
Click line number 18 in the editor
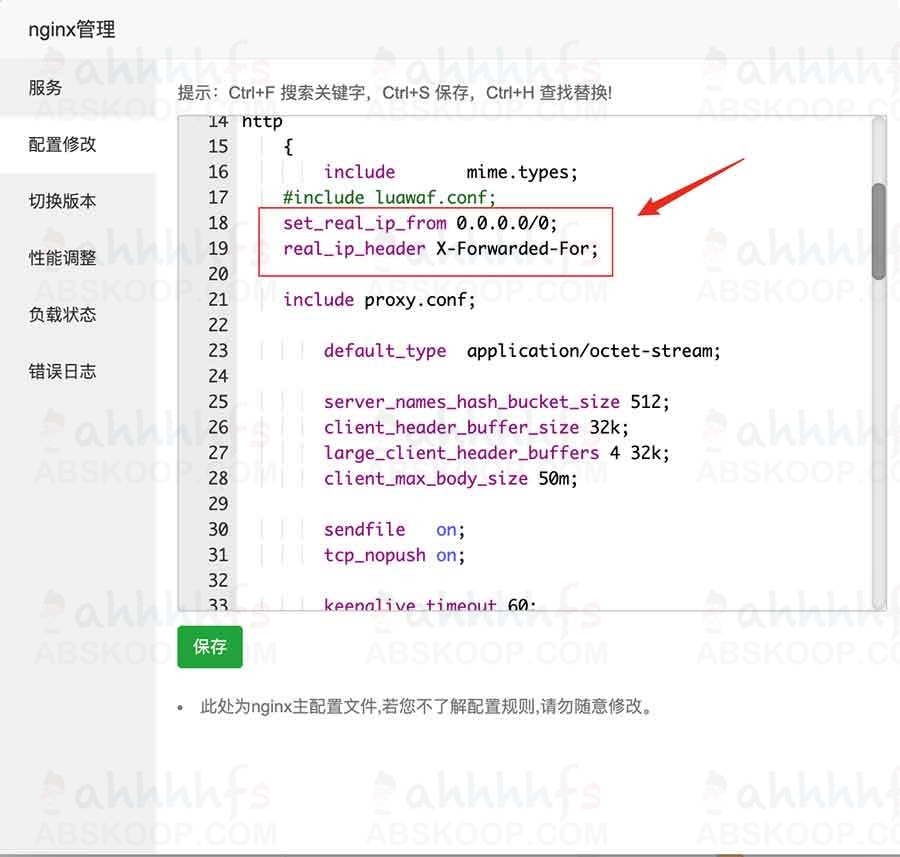(x=218, y=223)
